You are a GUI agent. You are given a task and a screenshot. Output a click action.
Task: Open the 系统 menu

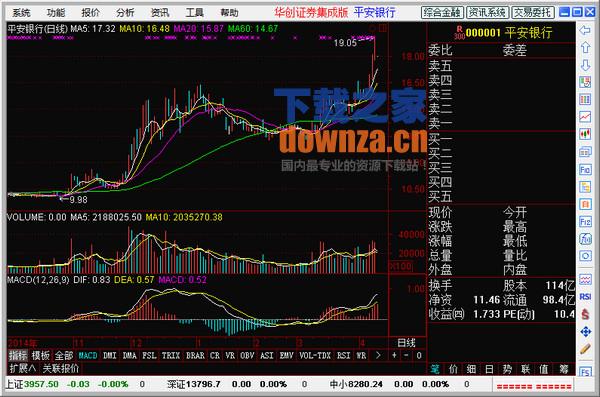[x=21, y=13]
